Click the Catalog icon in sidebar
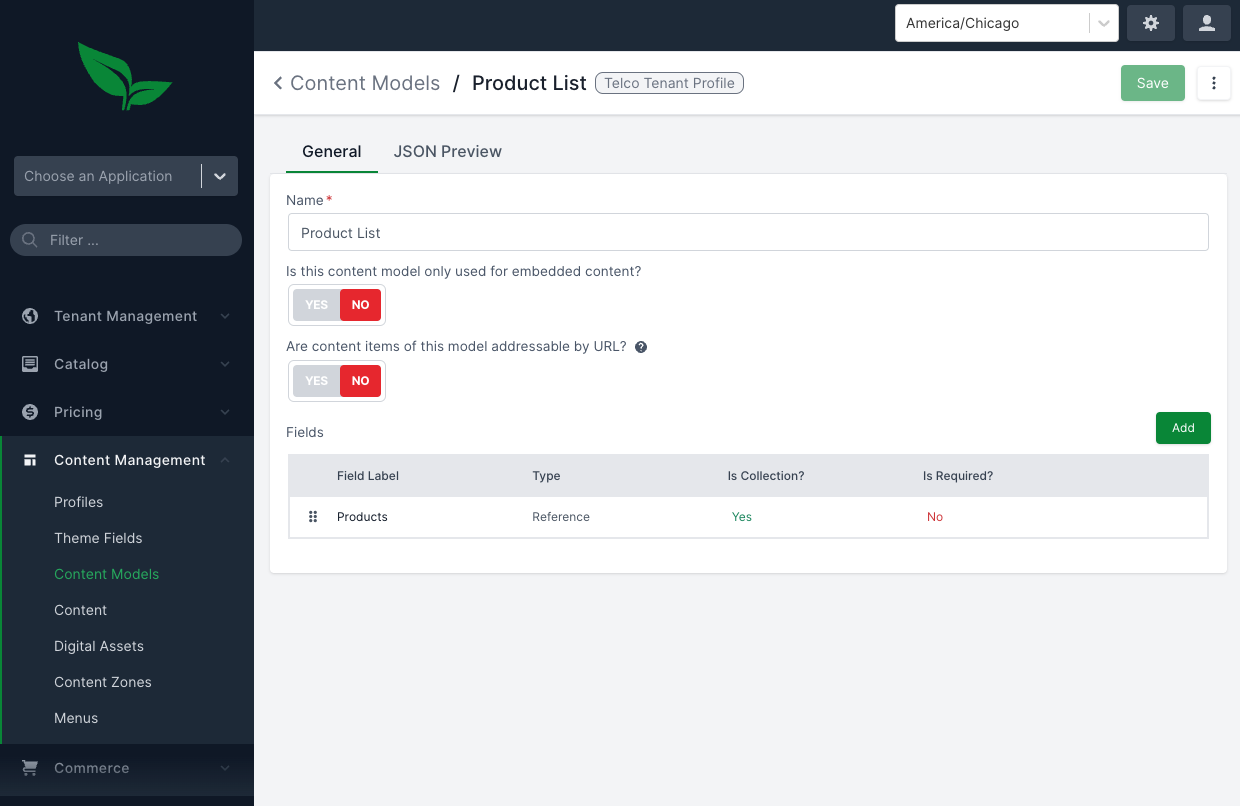This screenshot has height=806, width=1240. pos(30,364)
